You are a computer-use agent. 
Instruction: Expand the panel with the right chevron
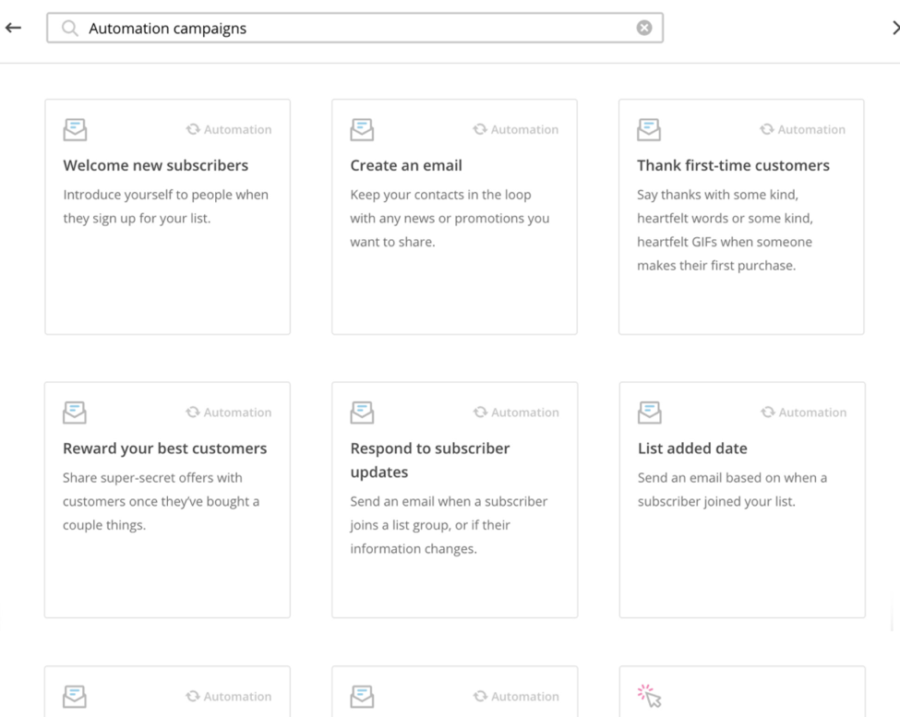895,27
